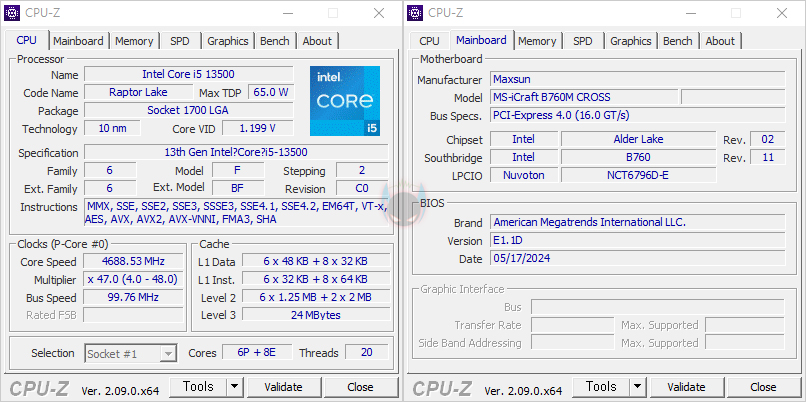Click the Bus Speed 99.76 MHz value

[133, 297]
